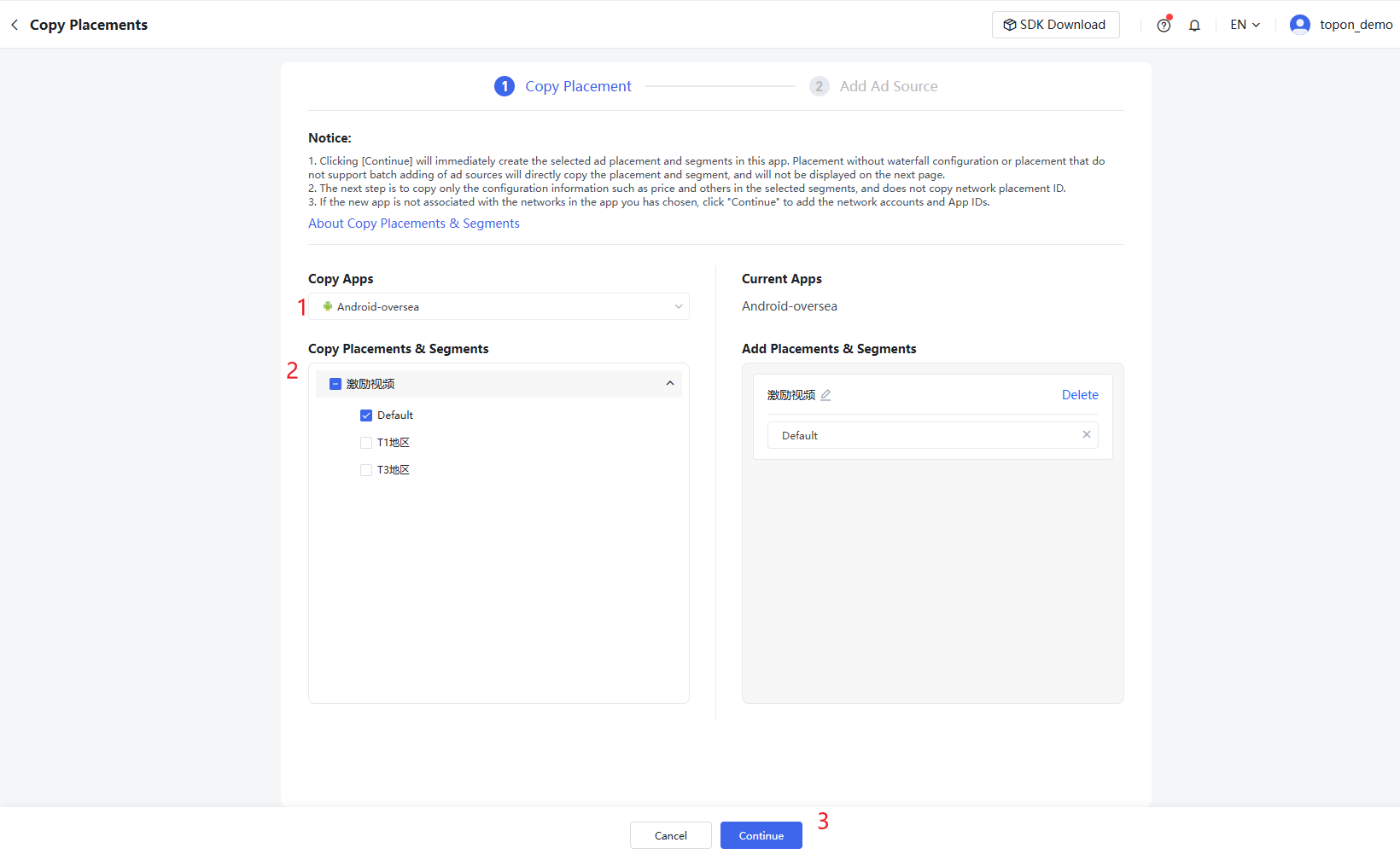Collapse the 激励视频 placement list
This screenshot has height=860, width=1400.
point(670,383)
